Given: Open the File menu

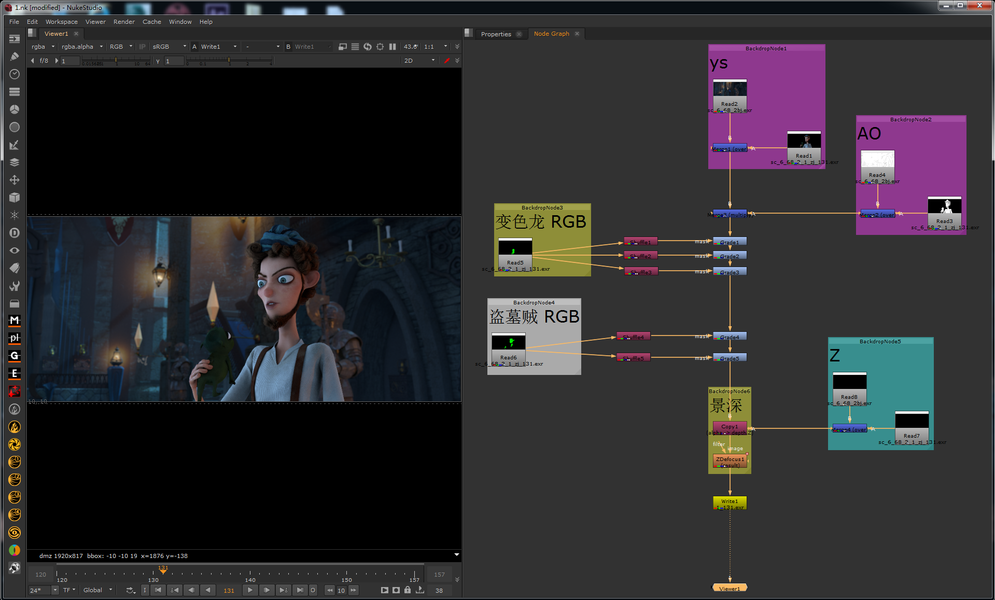Looking at the screenshot, I should (x=14, y=22).
